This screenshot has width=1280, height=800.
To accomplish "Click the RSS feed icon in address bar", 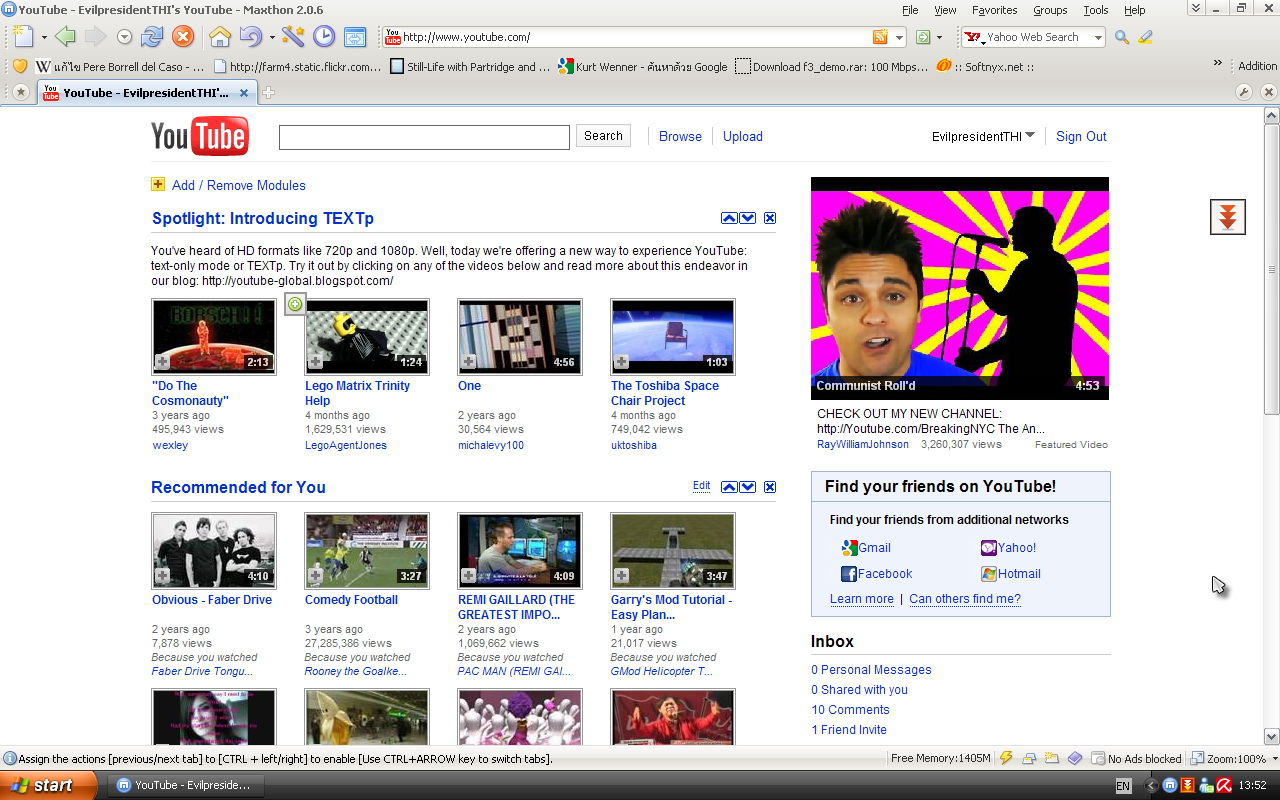I will pyautogui.click(x=880, y=37).
